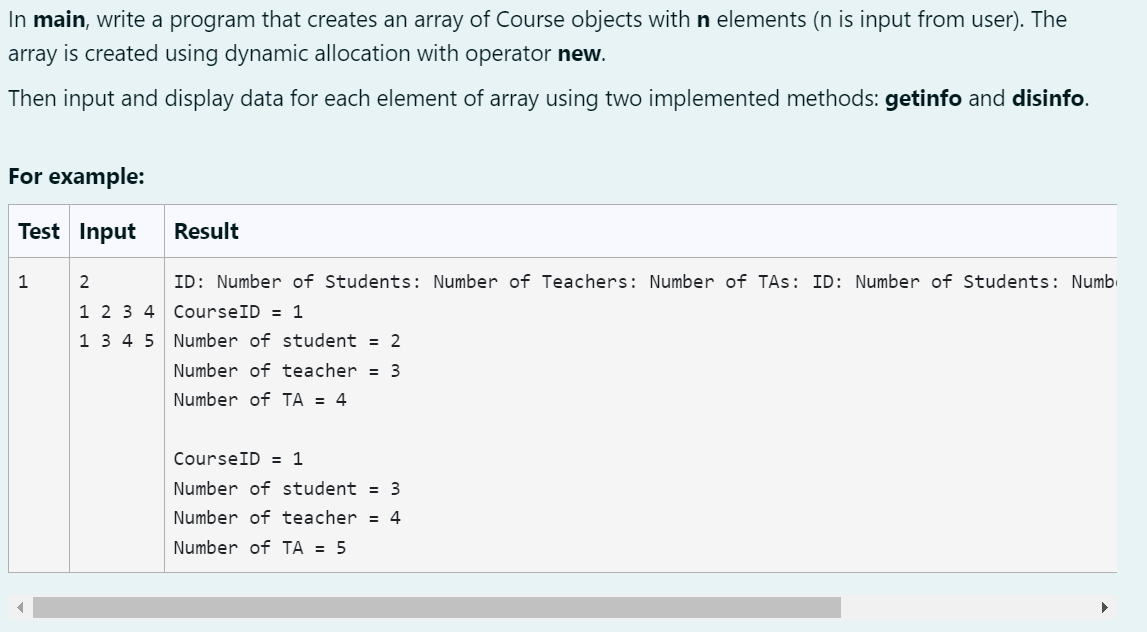Click the "Result" column header

206,231
